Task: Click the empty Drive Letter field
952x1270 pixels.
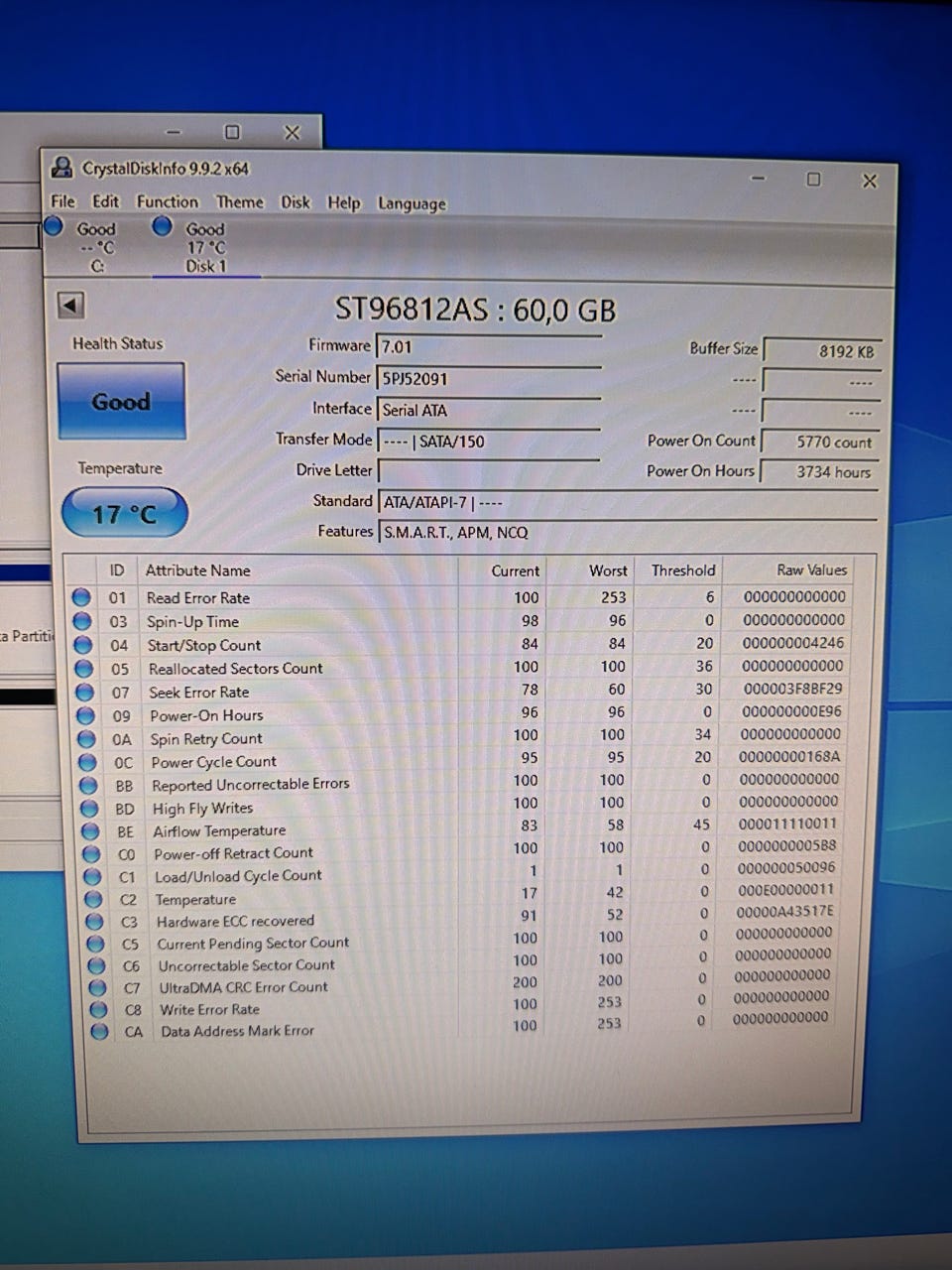Action: 489,471
